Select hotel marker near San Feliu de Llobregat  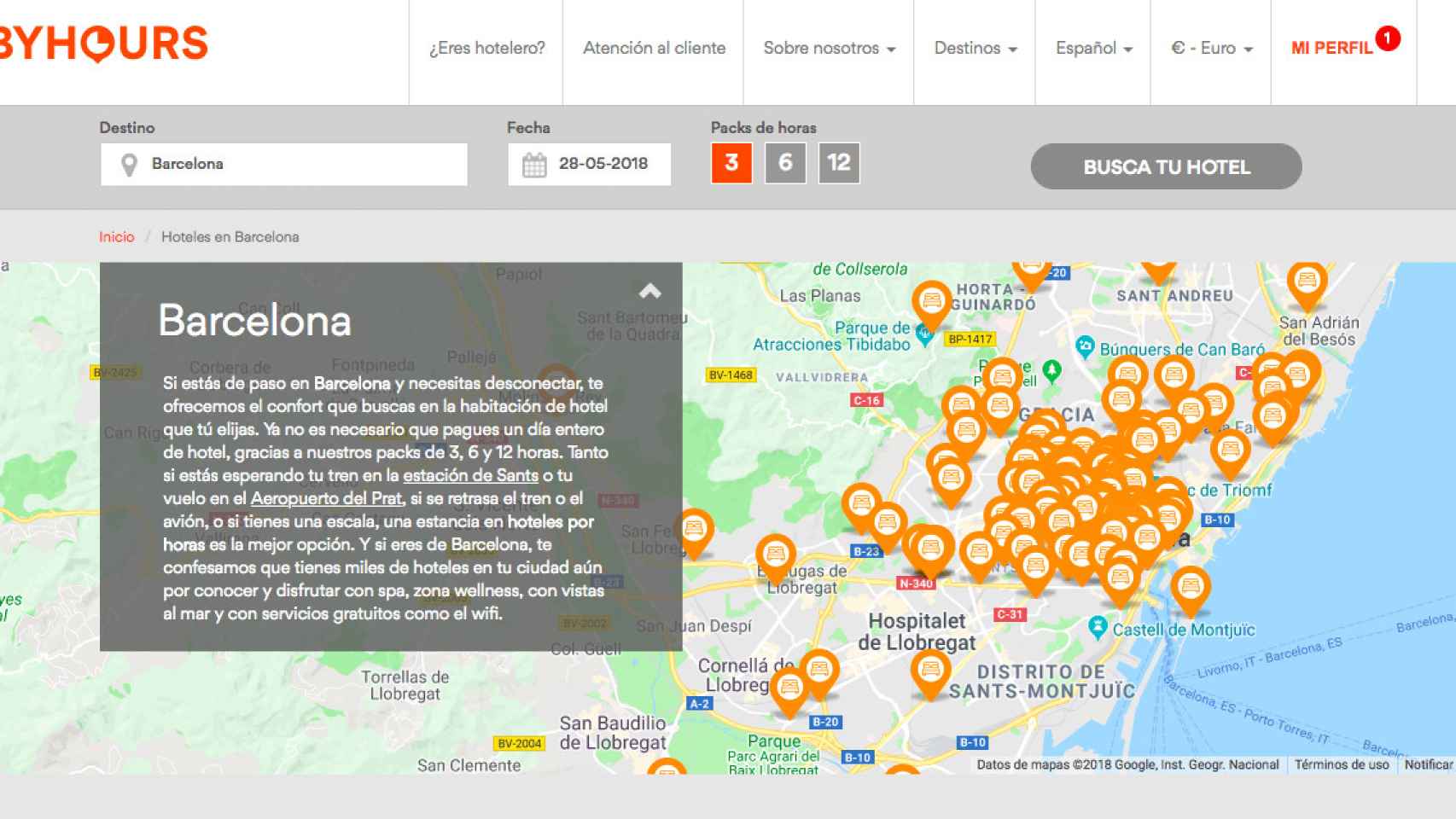coord(694,533)
